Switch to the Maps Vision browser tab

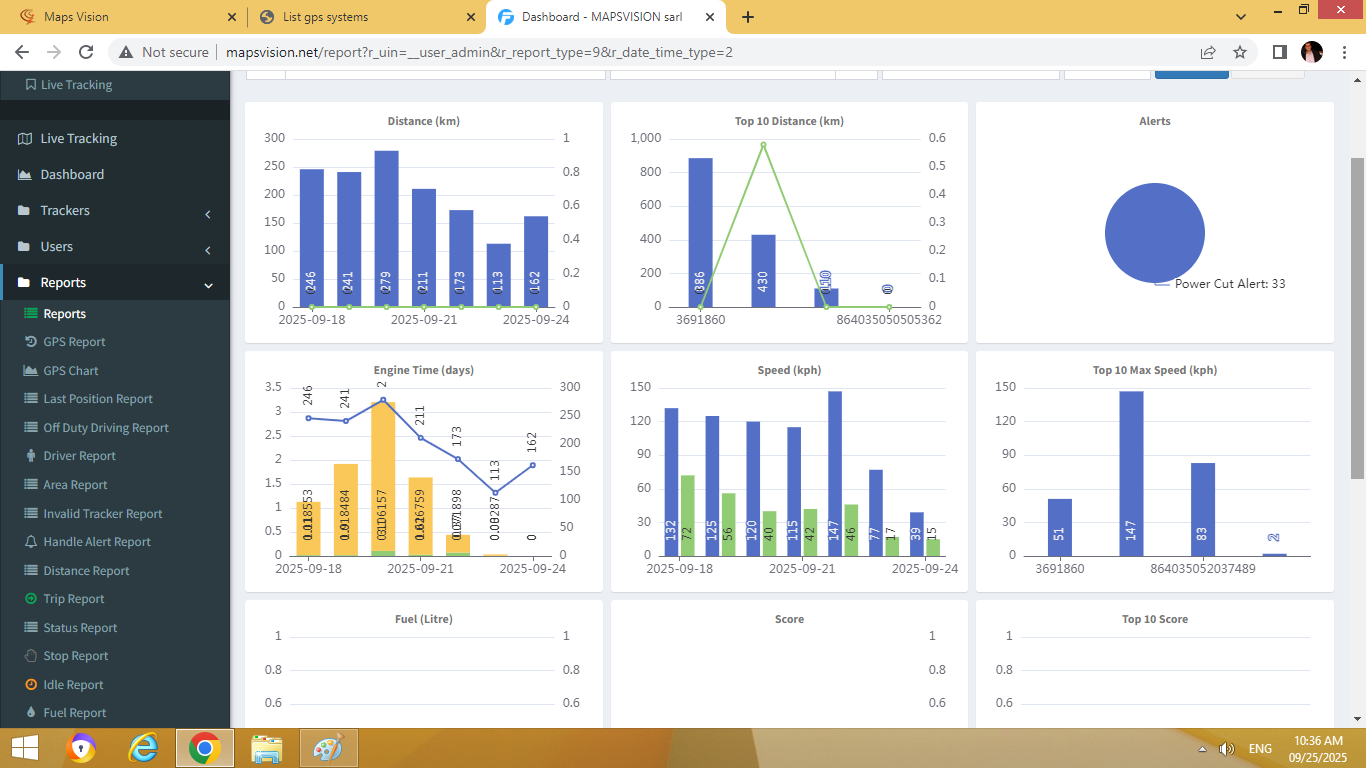tap(76, 17)
